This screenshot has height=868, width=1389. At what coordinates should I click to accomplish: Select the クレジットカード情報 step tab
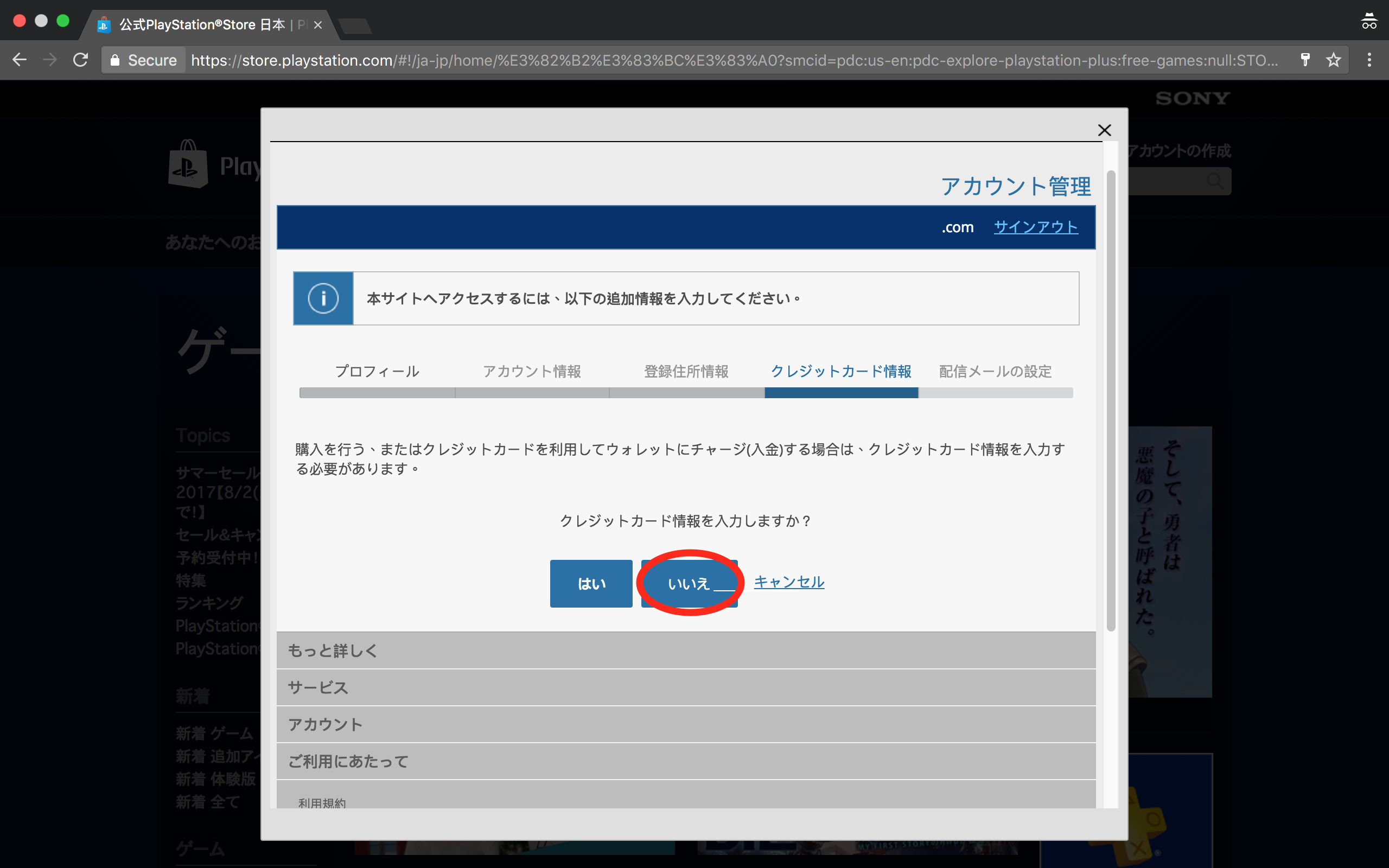tap(841, 372)
